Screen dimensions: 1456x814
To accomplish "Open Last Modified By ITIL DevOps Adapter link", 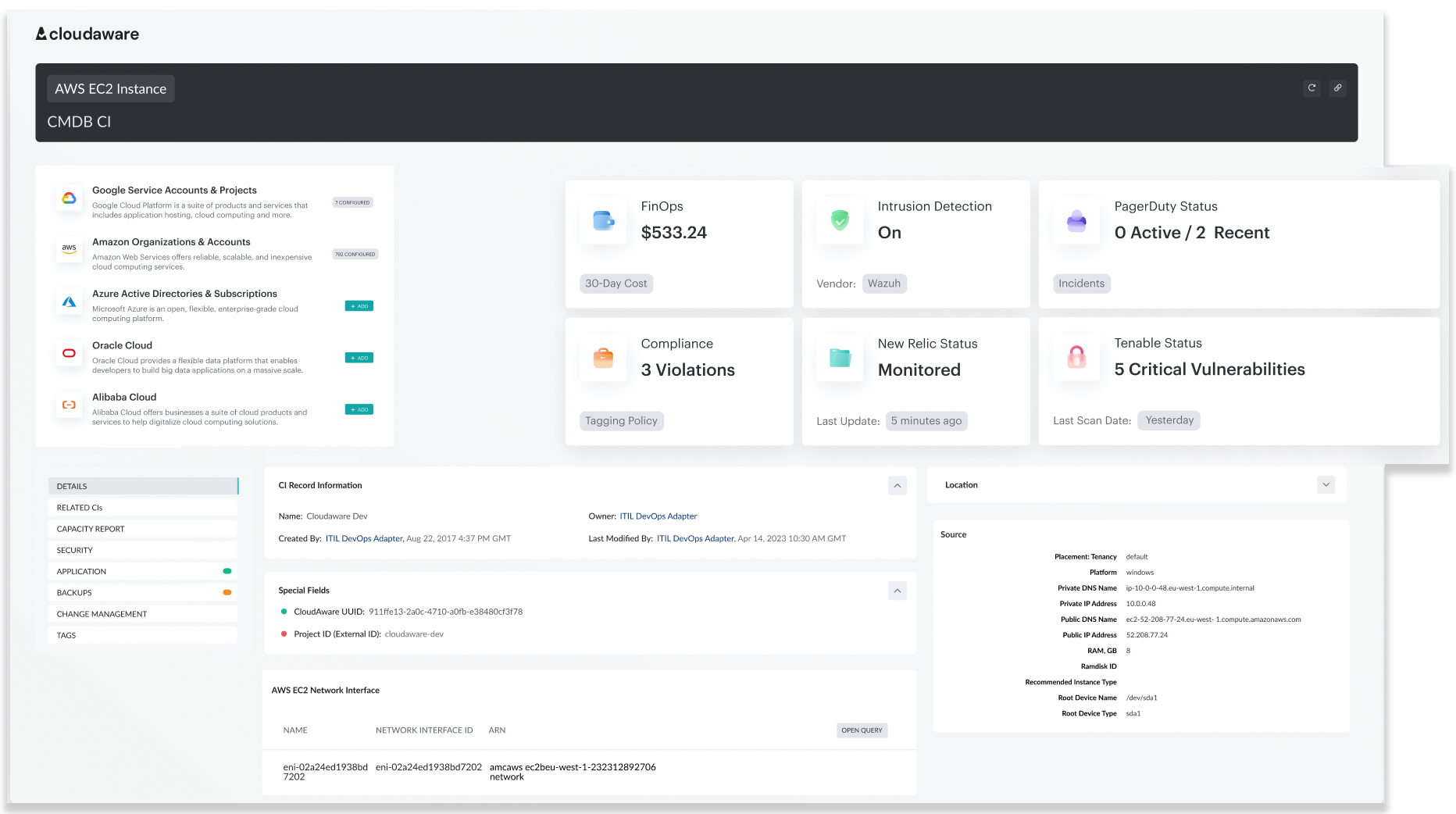I will click(x=695, y=538).
